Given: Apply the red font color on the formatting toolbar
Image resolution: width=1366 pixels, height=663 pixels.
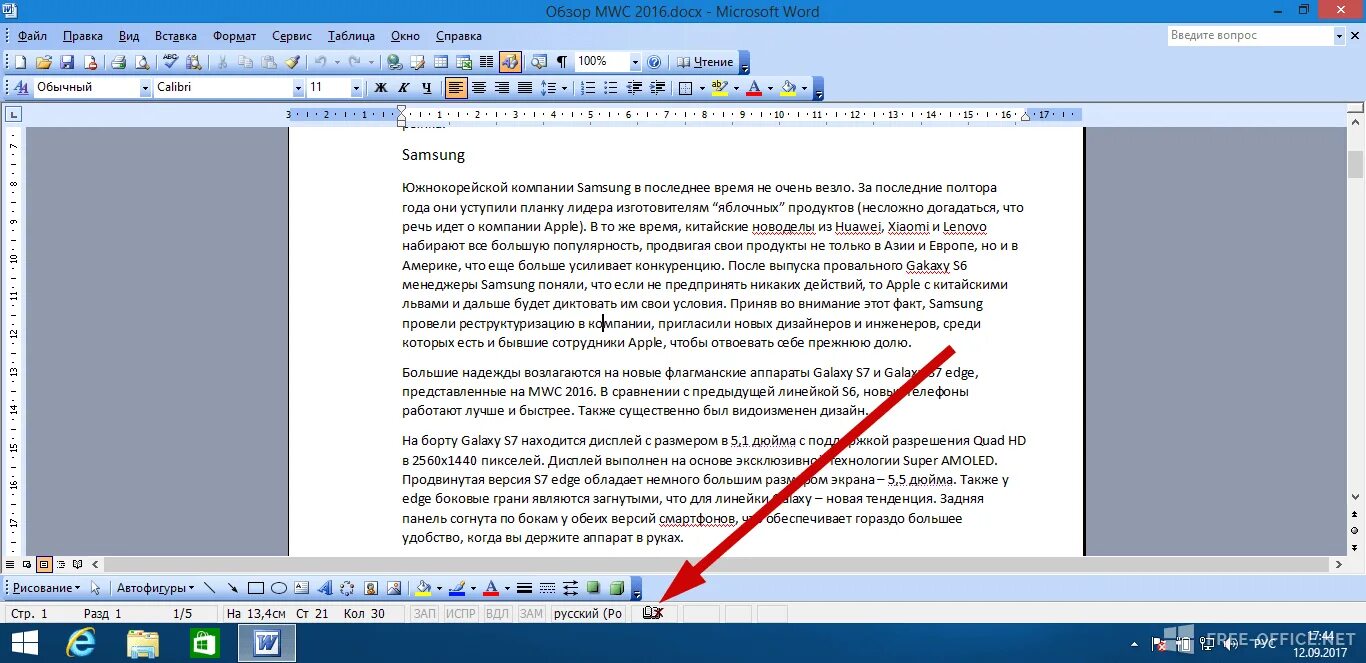Looking at the screenshot, I should point(754,88).
